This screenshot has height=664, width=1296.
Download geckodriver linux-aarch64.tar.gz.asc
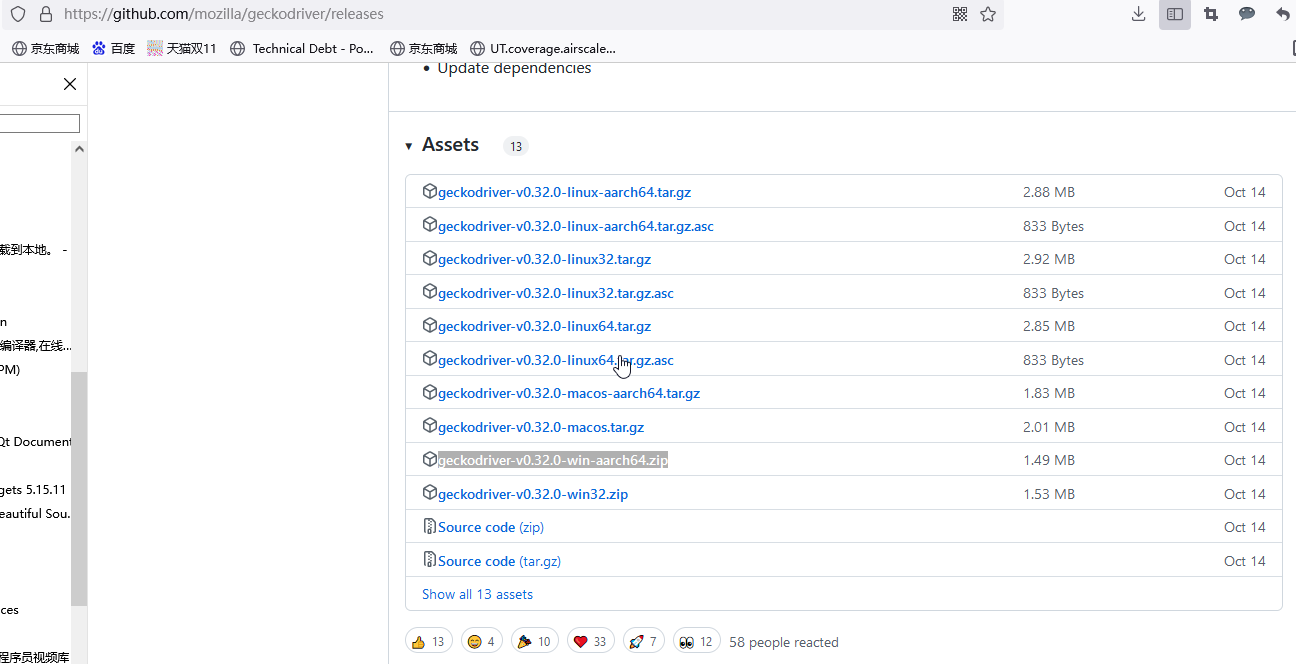click(576, 226)
